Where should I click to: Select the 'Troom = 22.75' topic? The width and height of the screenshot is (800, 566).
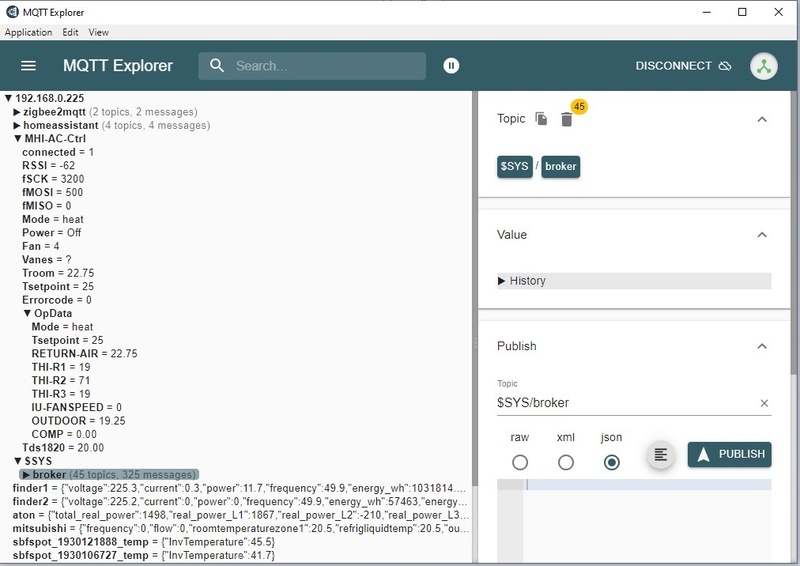point(58,273)
